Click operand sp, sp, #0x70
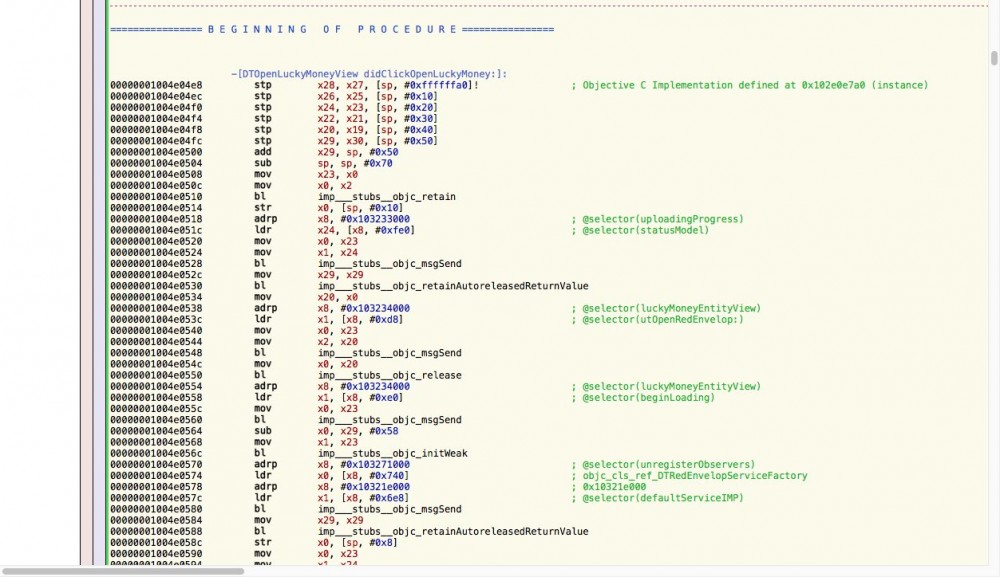1000x577 pixels. coord(355,163)
